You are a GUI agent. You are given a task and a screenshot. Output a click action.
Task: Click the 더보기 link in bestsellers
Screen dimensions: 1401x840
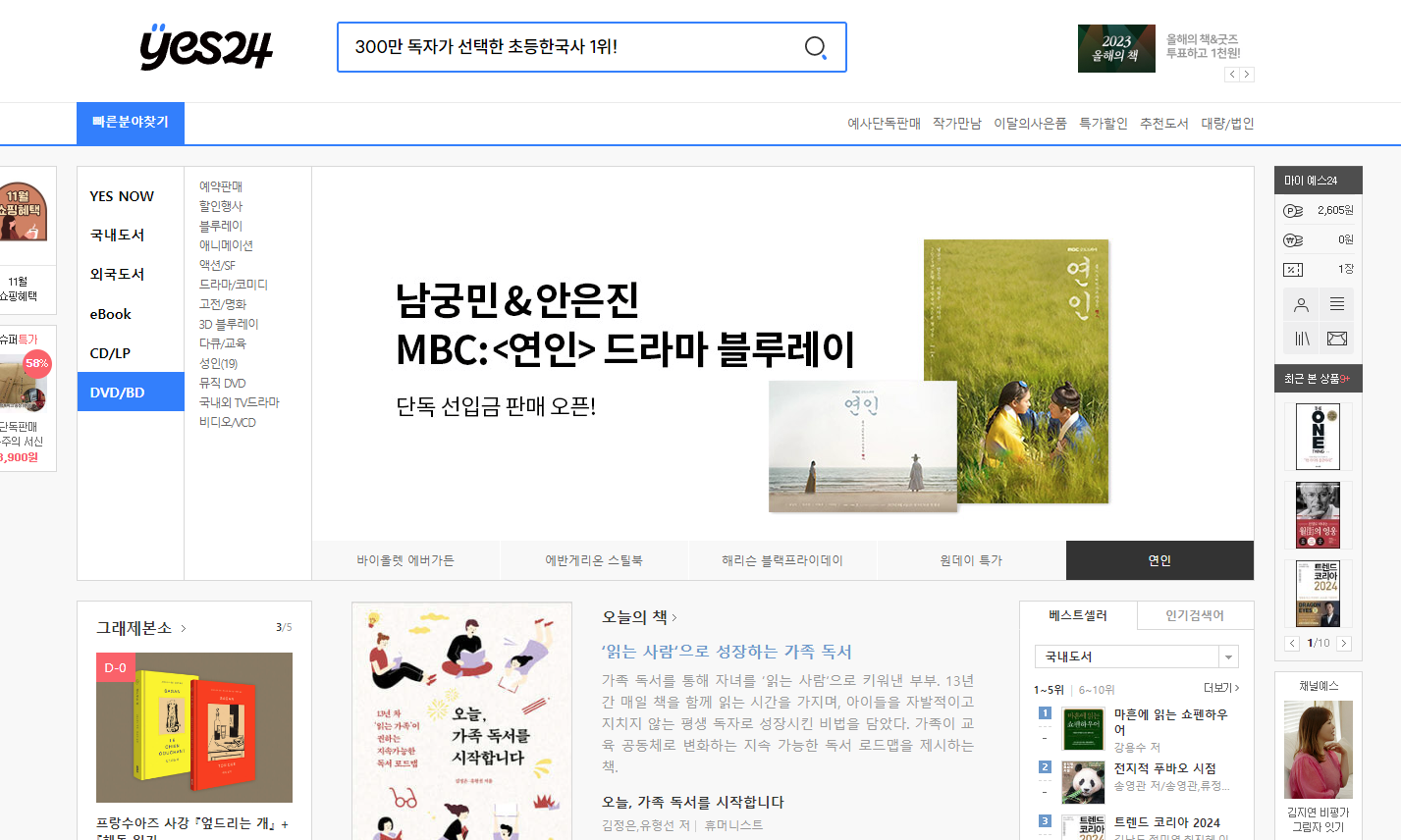tap(1221, 688)
